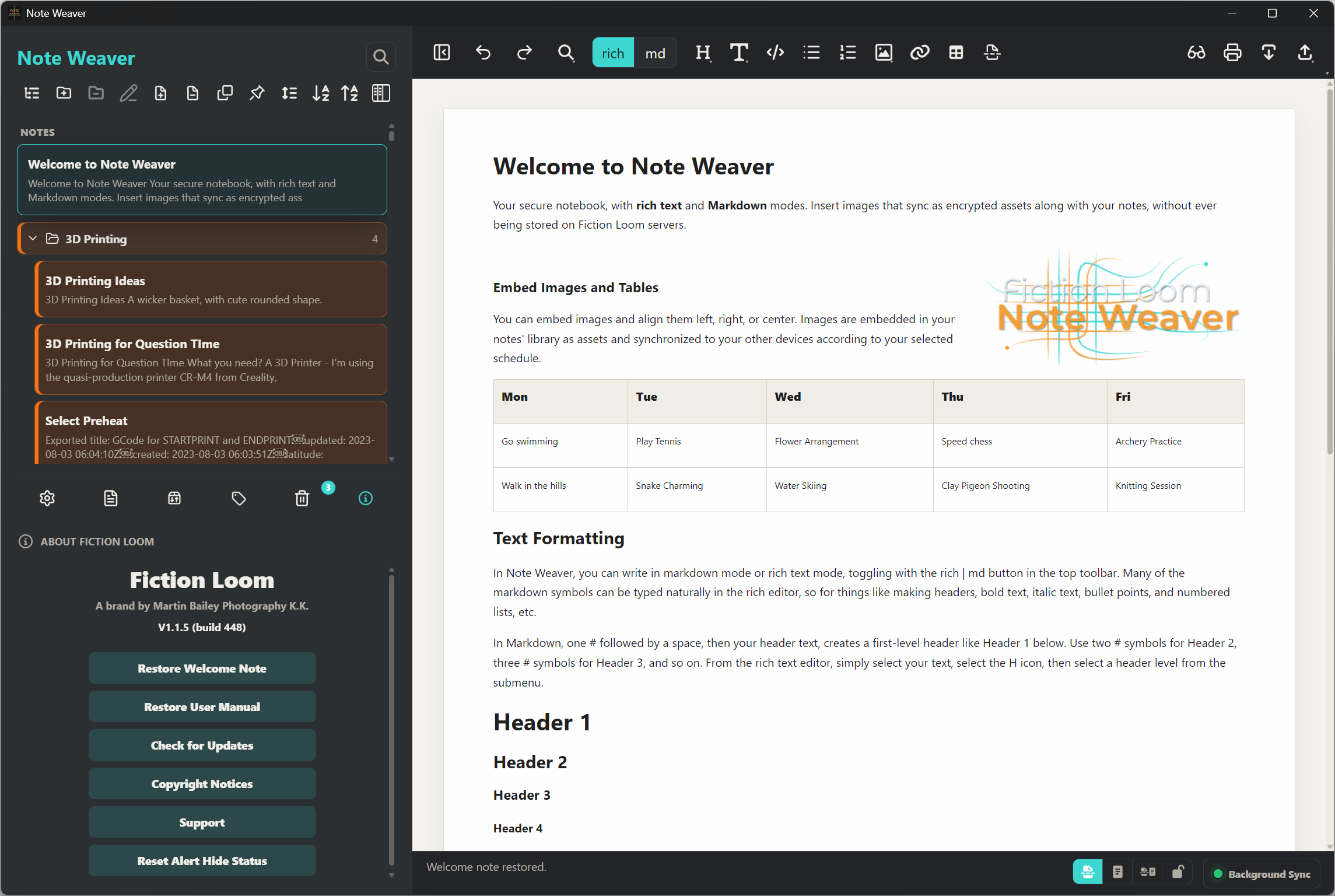Toggle the notes tree view icon
The image size is (1335, 896).
point(31,93)
